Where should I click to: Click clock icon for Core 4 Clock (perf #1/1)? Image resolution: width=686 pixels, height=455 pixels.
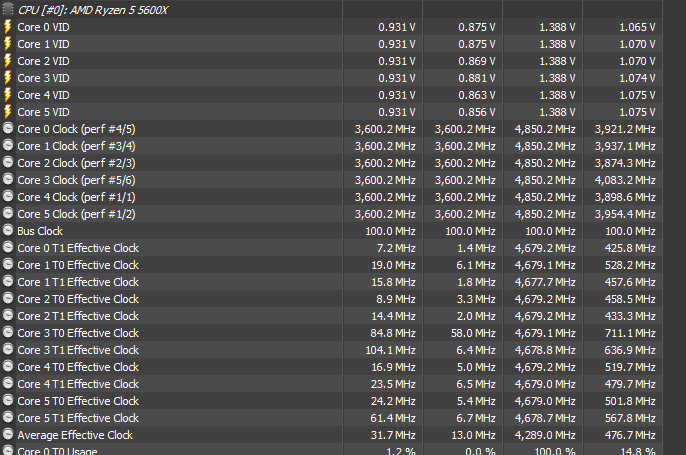point(8,196)
